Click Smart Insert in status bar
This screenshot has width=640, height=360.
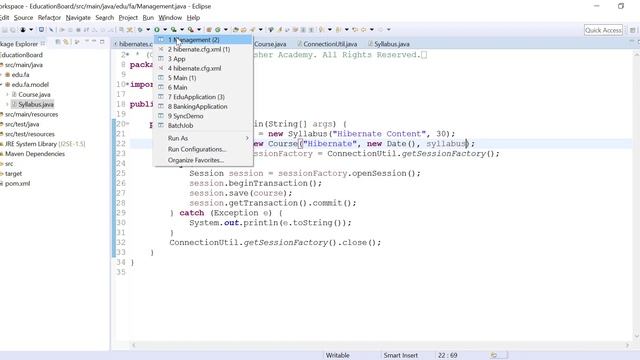click(x=400, y=355)
